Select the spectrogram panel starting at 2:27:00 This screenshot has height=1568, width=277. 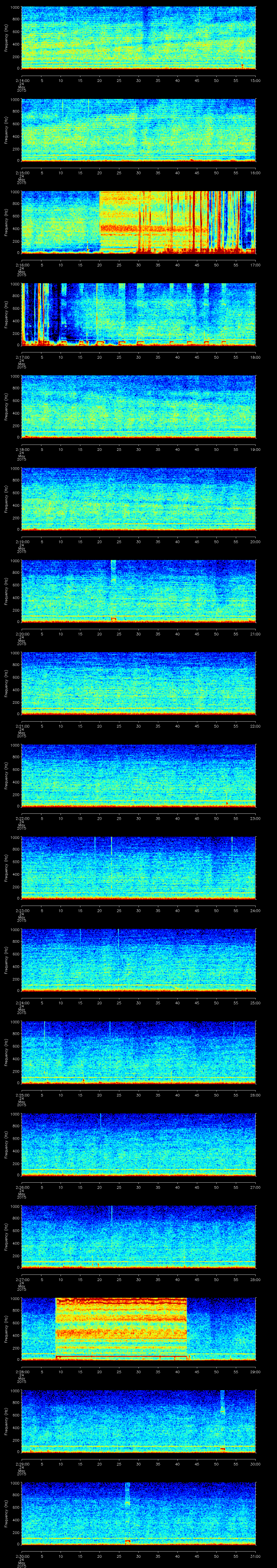click(x=139, y=1237)
